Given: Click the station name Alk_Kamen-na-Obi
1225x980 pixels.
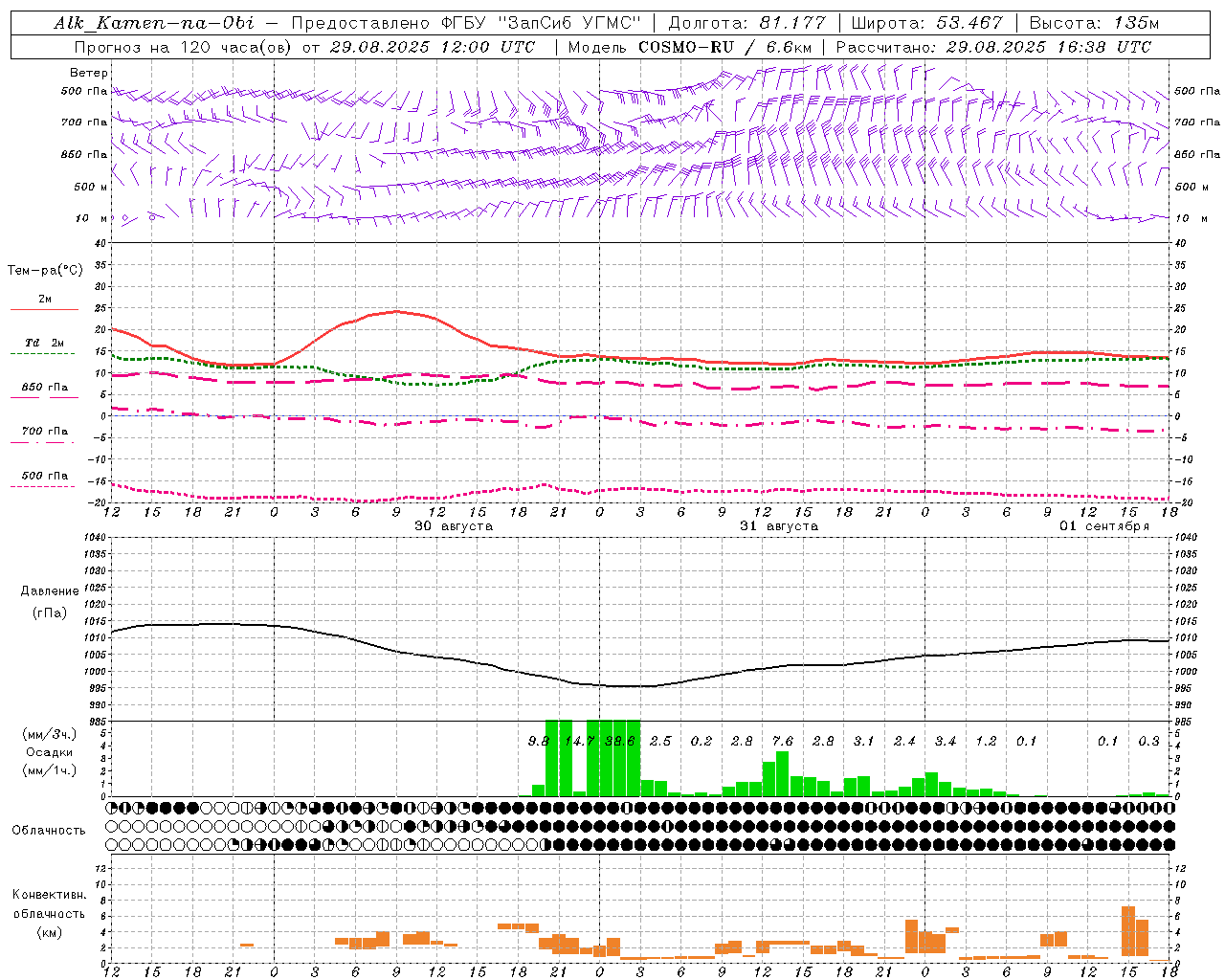Looking at the screenshot, I should click(155, 23).
